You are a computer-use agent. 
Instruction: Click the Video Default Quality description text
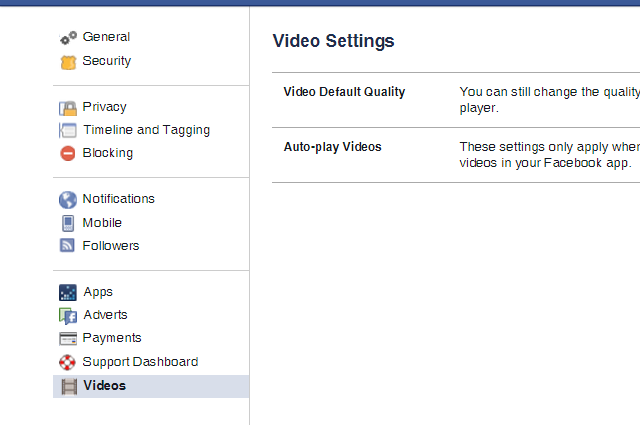click(548, 100)
